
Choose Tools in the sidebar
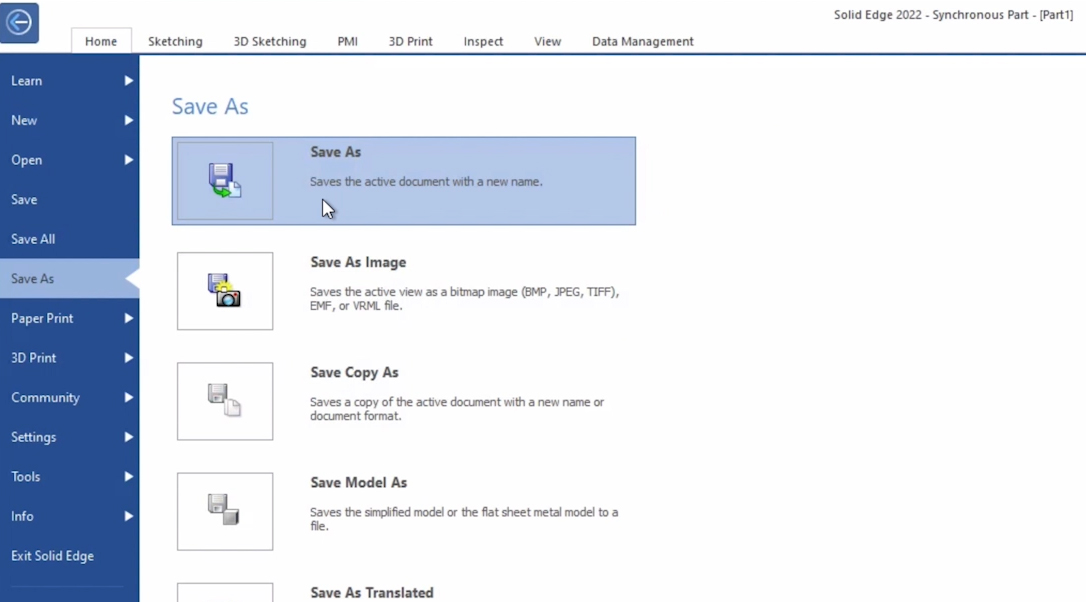(x=69, y=477)
